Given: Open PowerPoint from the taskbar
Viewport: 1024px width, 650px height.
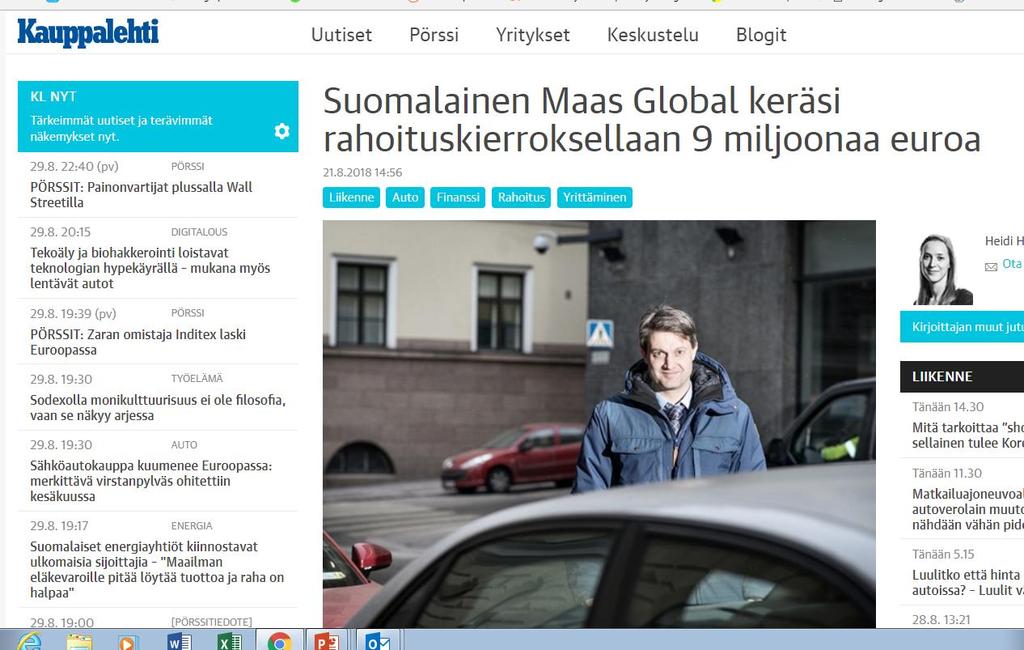Looking at the screenshot, I should (x=326, y=642).
